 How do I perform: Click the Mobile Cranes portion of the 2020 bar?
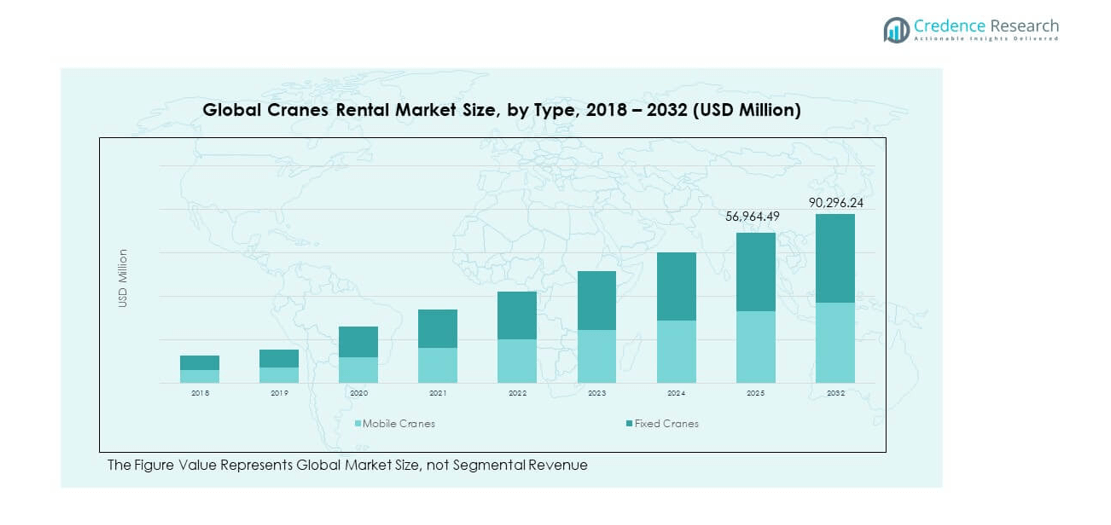point(358,370)
